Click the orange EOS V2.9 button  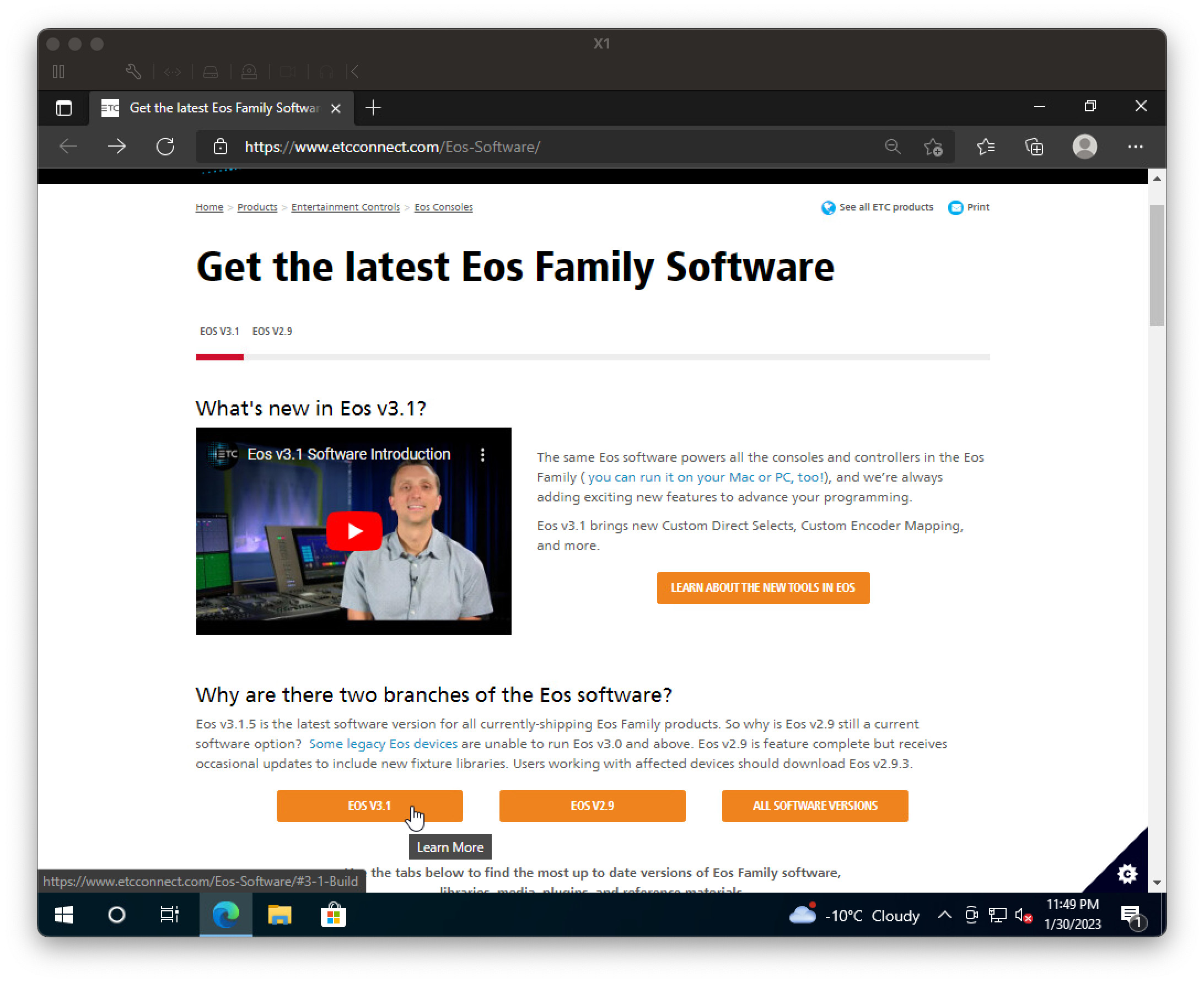(592, 805)
